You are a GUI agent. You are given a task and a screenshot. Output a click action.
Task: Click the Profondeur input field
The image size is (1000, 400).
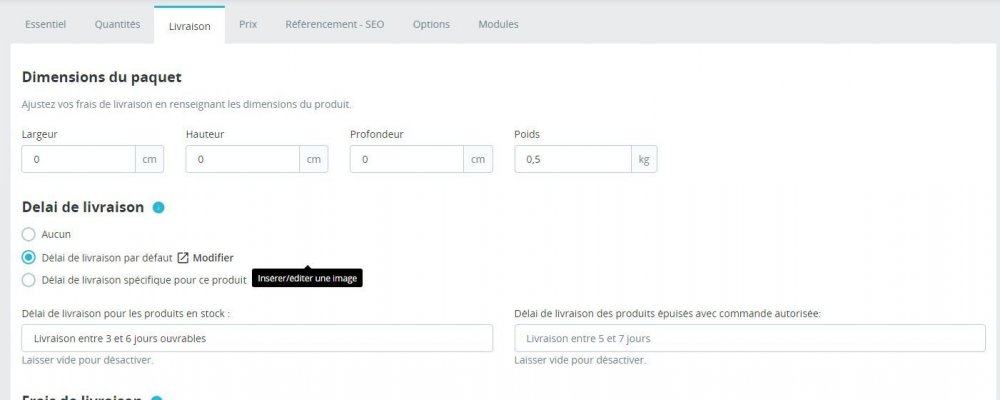[x=407, y=159]
